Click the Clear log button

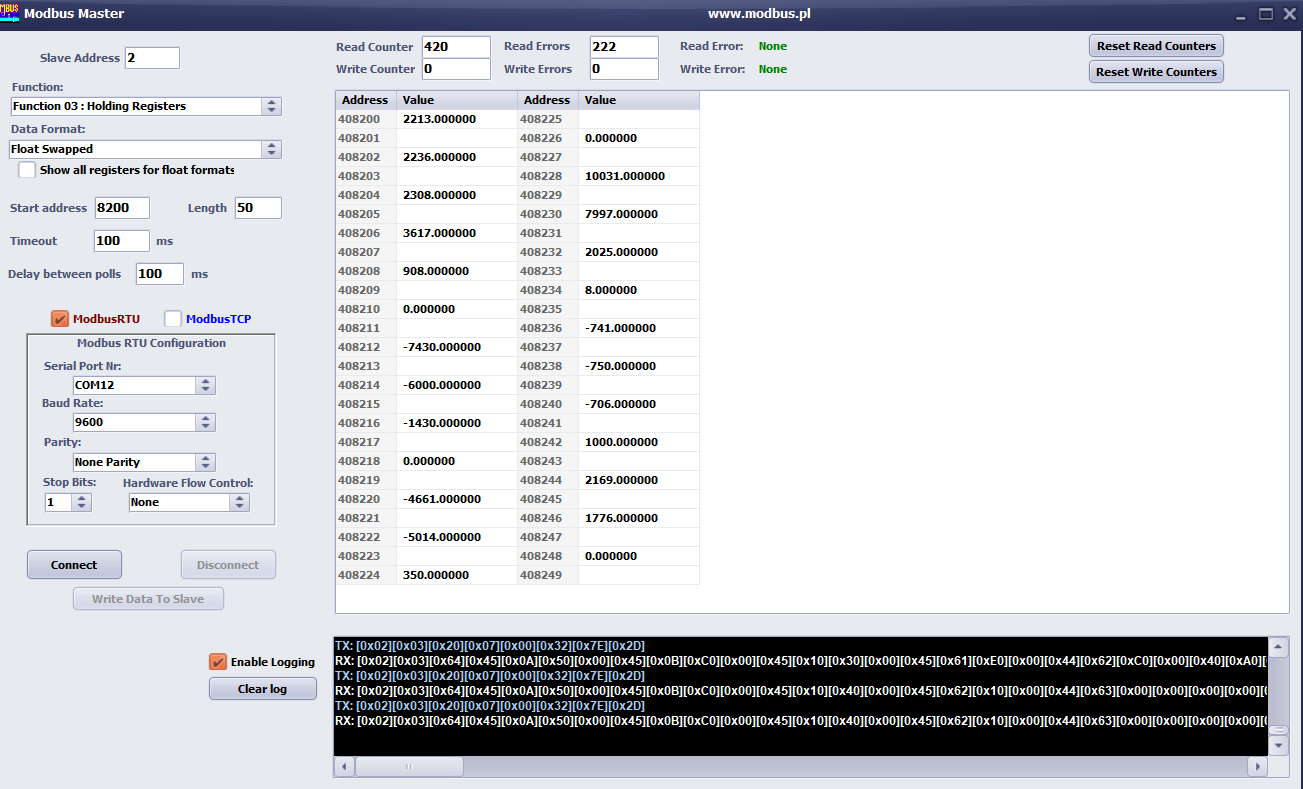point(263,689)
